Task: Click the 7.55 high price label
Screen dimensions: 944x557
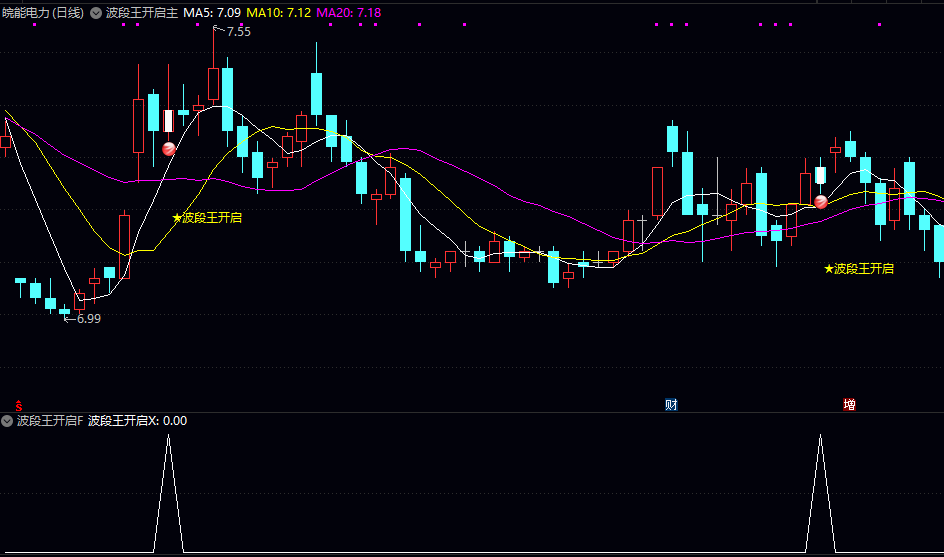Action: [238, 31]
